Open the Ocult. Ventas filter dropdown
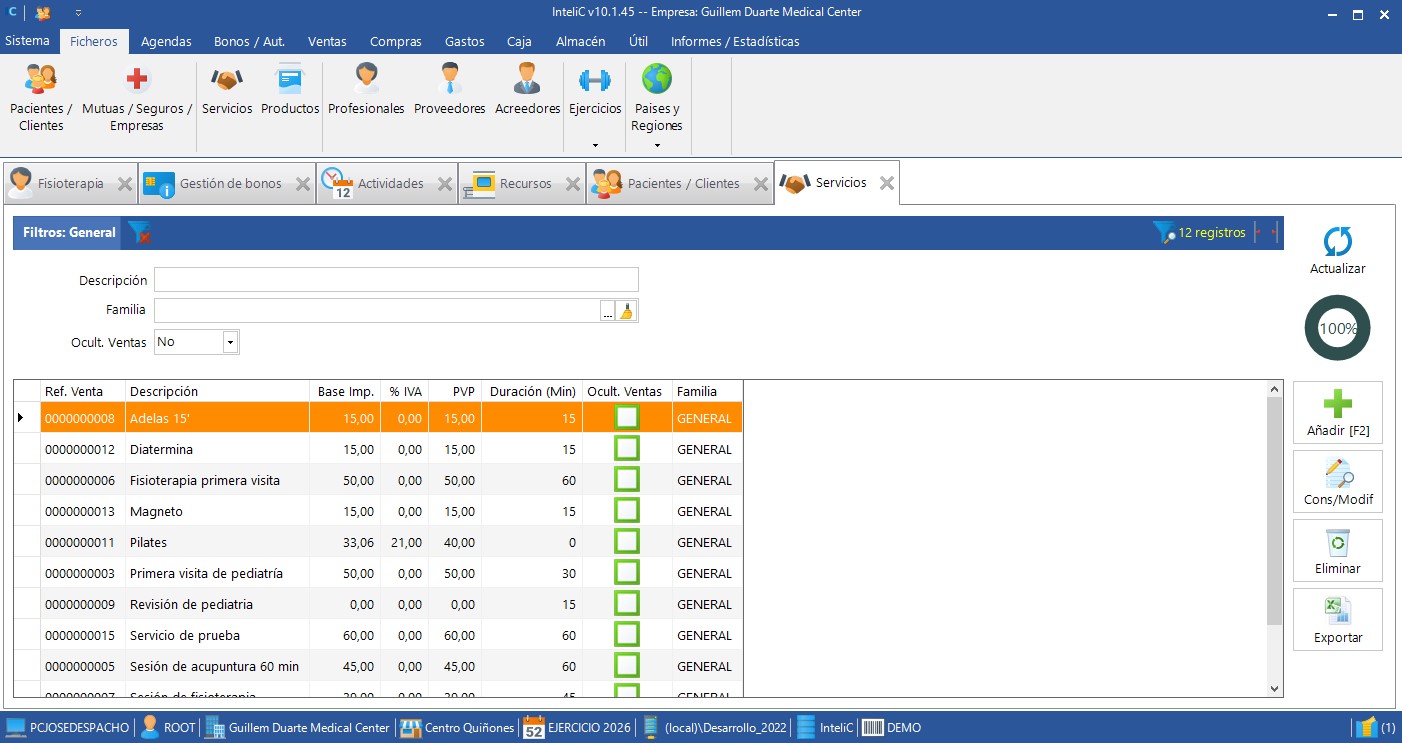1402x743 pixels. 230,342
